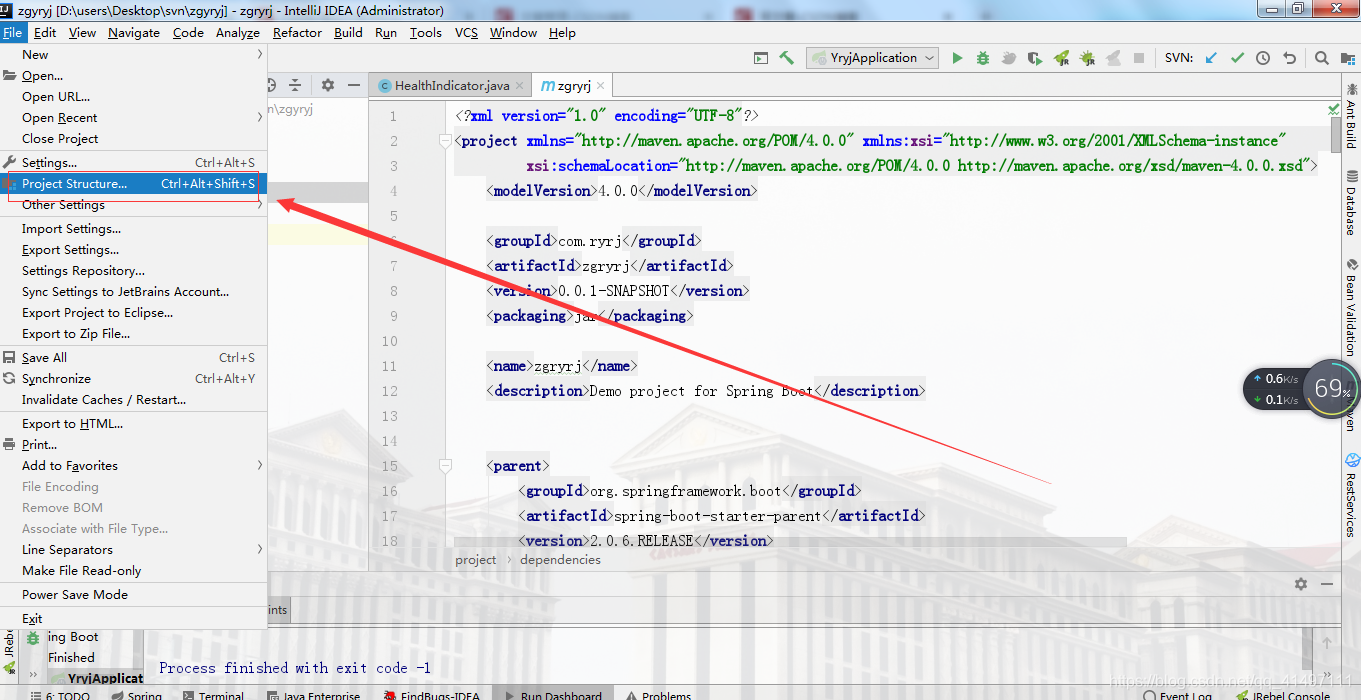This screenshot has width=1361, height=700.
Task: Run YryjApplication with the green play icon
Action: (957, 58)
